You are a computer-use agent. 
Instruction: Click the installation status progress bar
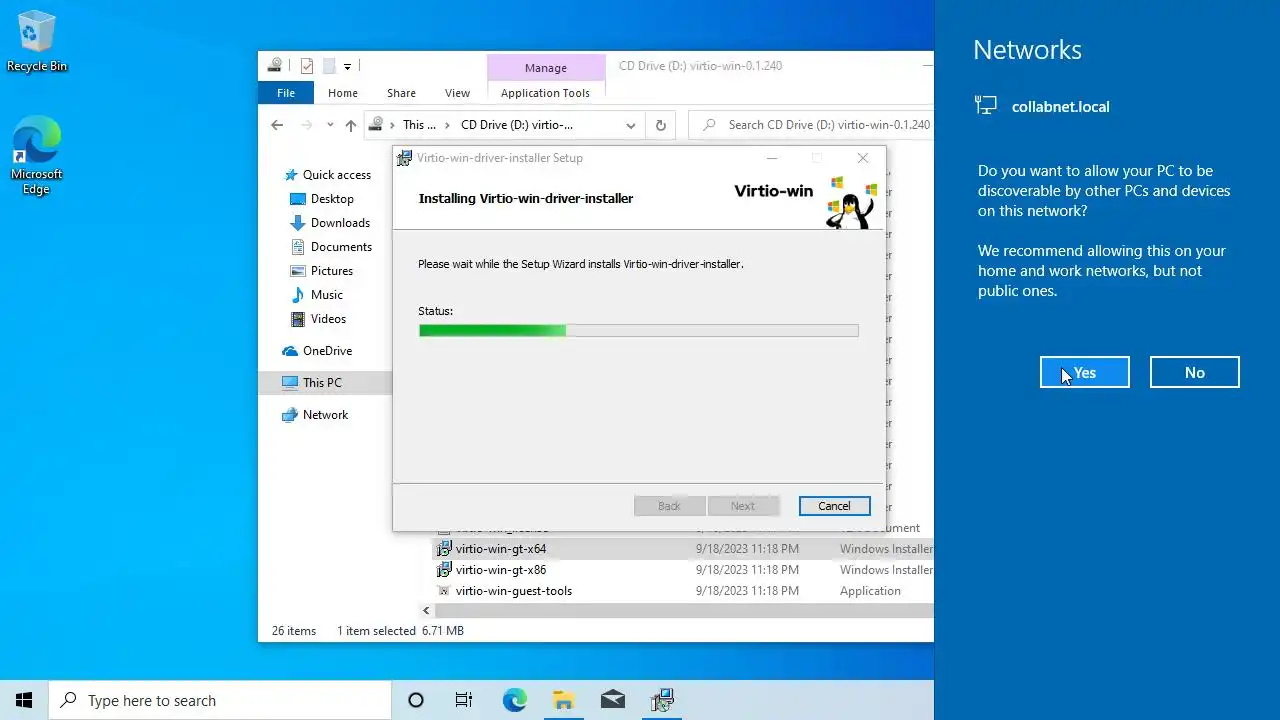(x=638, y=331)
